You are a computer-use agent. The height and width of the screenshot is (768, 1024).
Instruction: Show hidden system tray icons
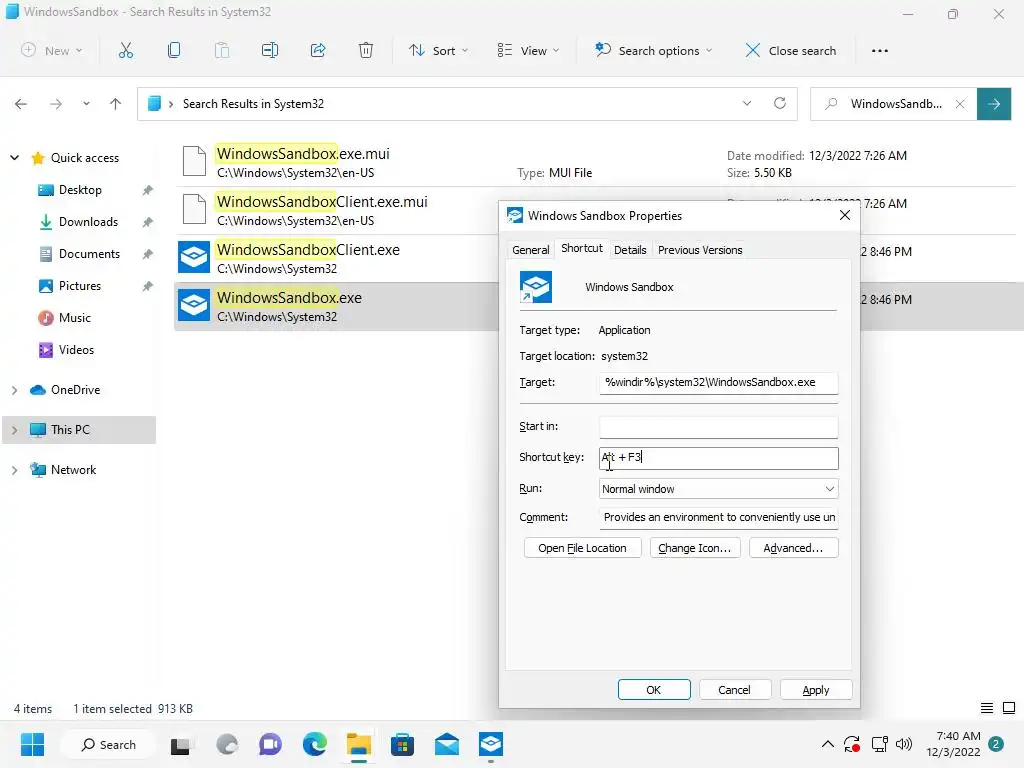[x=827, y=744]
